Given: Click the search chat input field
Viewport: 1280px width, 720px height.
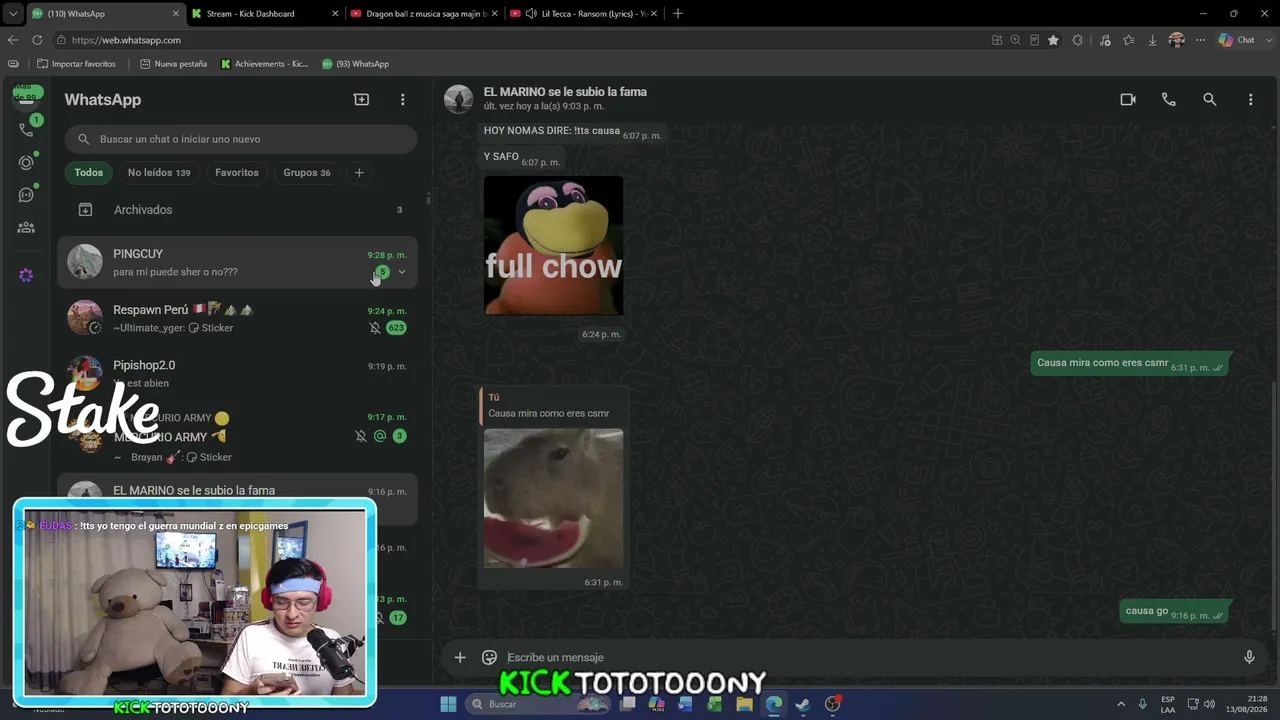Looking at the screenshot, I should (241, 139).
